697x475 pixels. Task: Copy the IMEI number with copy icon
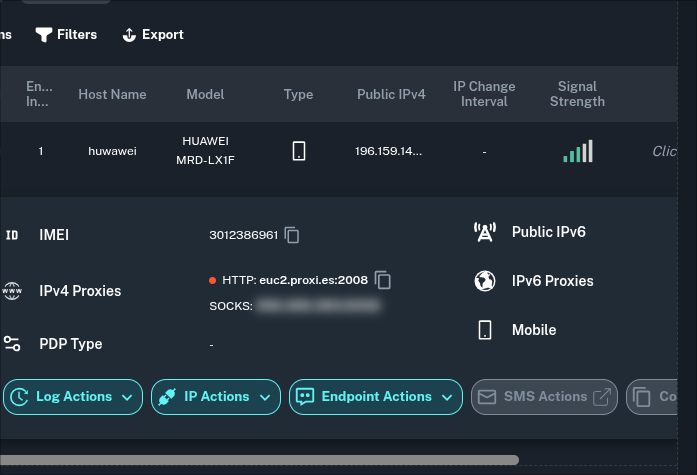click(x=292, y=235)
